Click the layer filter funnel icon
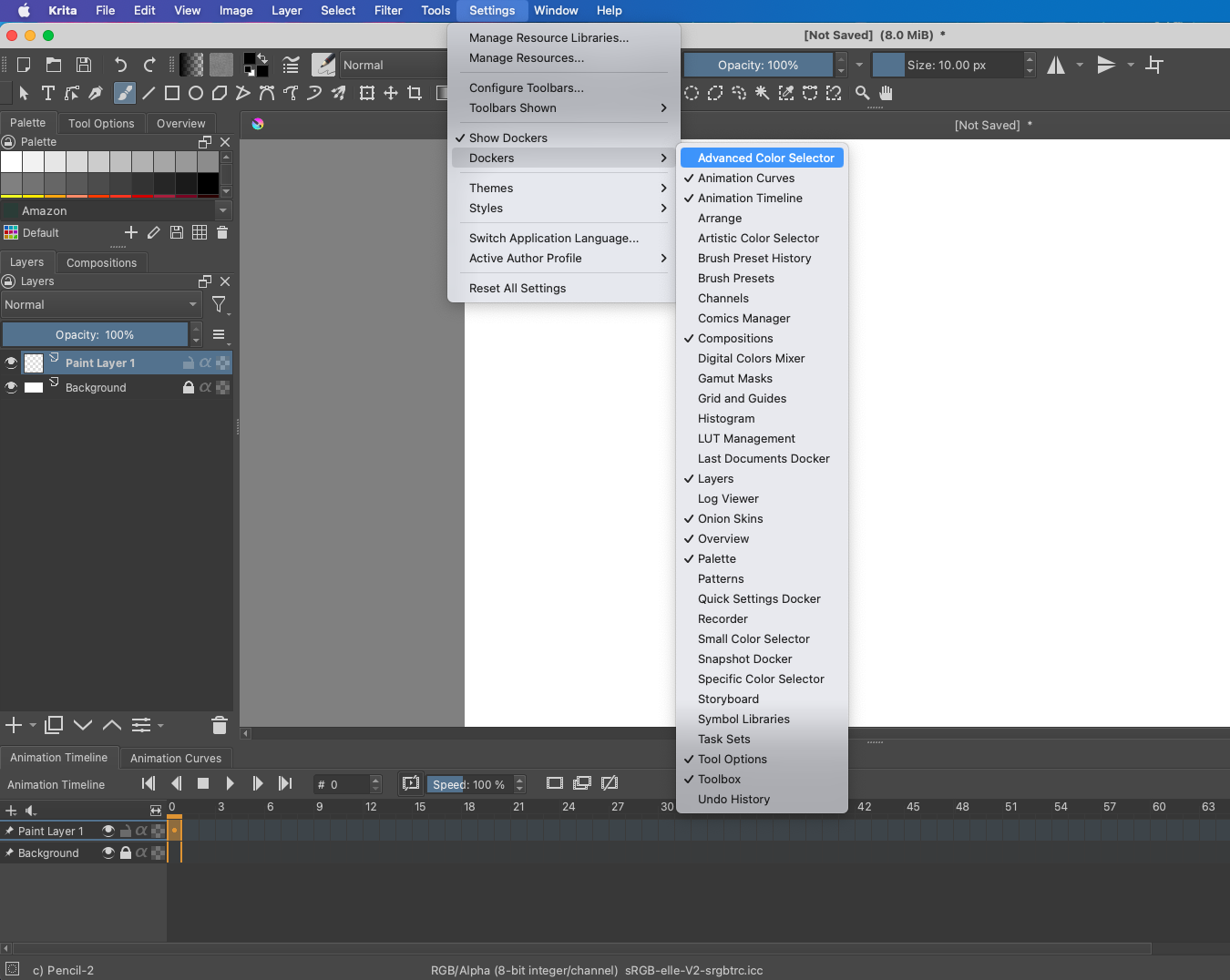 (x=219, y=304)
